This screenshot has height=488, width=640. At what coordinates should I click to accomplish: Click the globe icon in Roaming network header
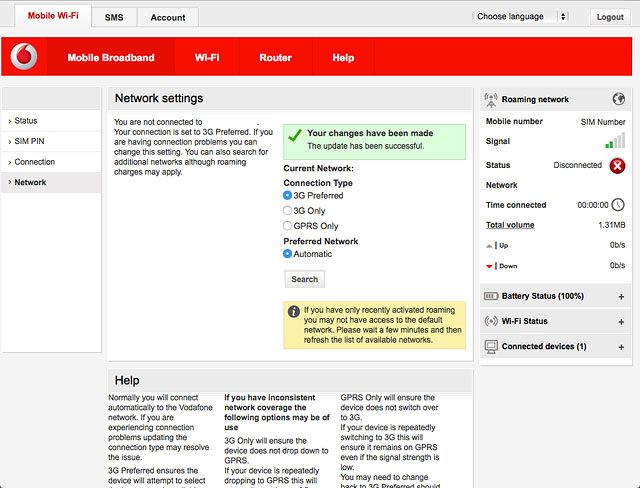point(619,99)
